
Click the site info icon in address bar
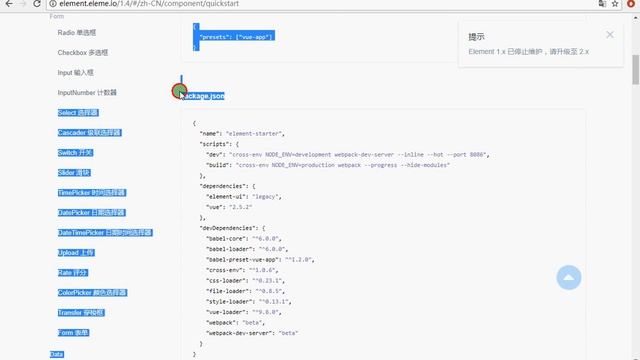coord(53,4)
